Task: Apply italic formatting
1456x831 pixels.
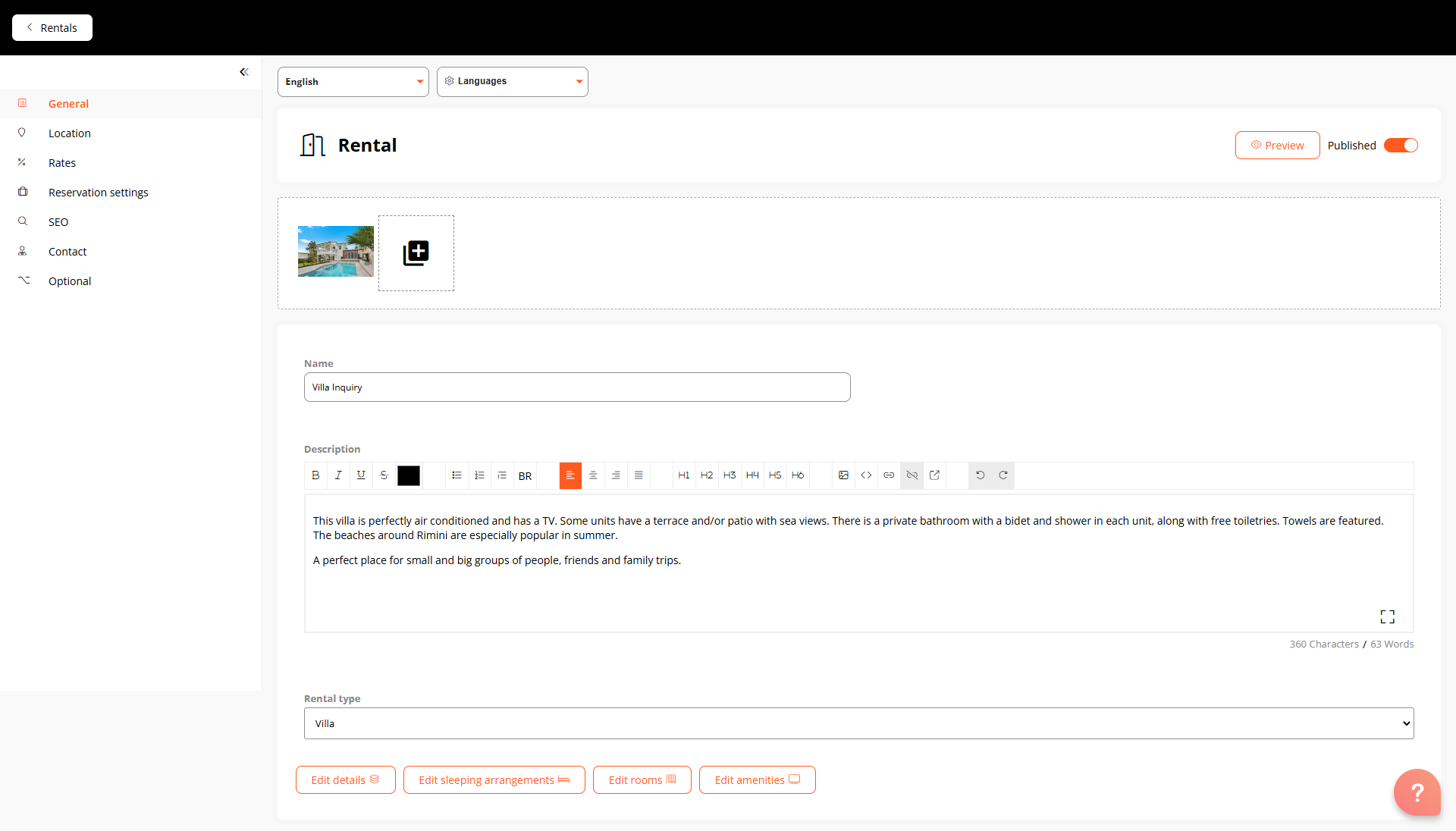Action: (338, 475)
